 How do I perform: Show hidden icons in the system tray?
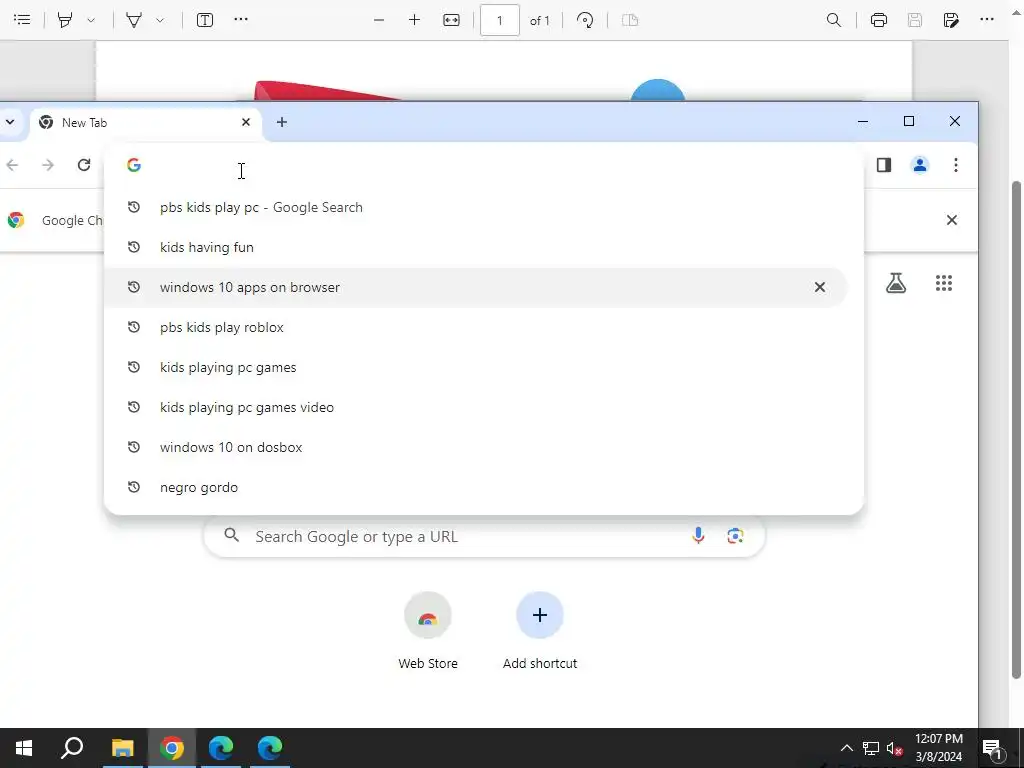(846, 748)
